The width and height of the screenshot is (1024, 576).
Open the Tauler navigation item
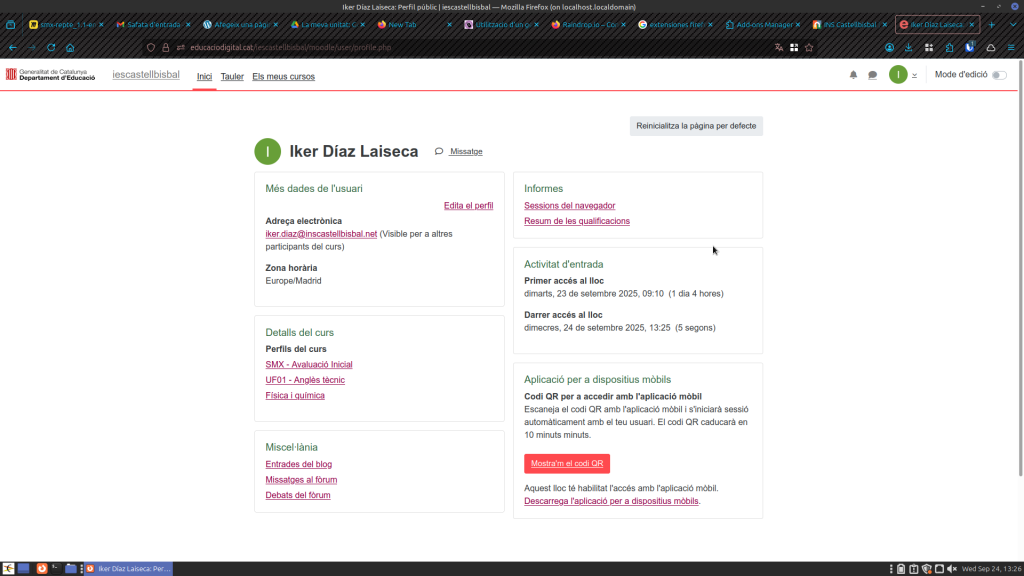click(x=232, y=76)
